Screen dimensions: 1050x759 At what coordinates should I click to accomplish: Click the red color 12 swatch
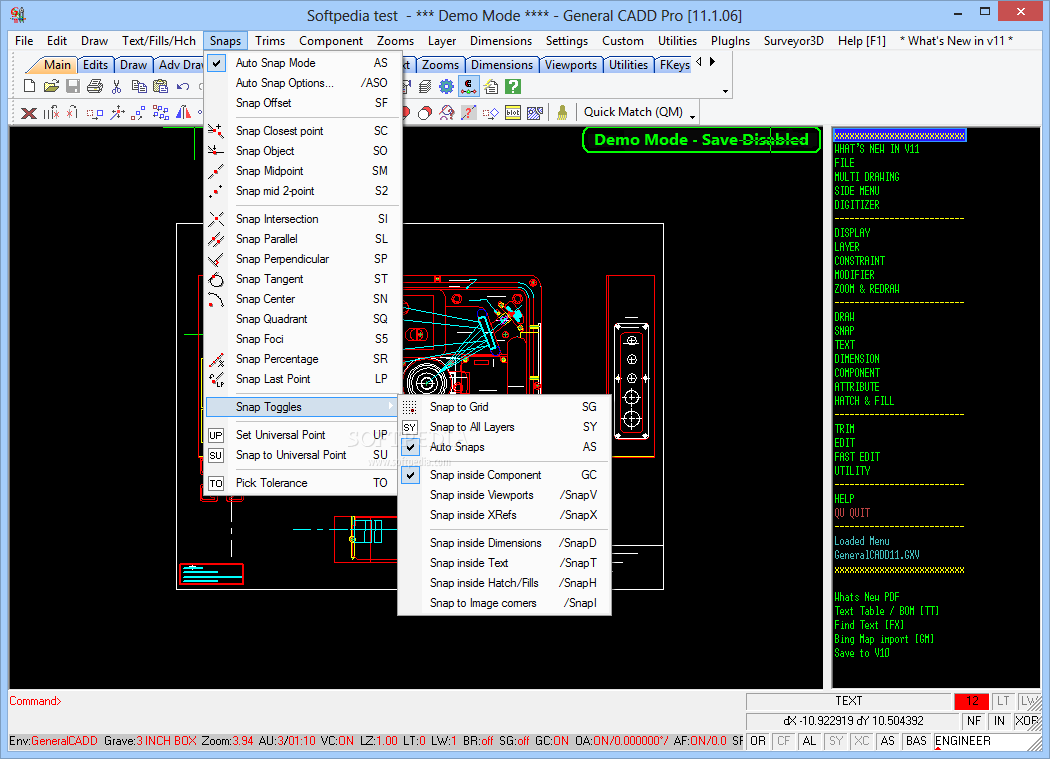972,701
